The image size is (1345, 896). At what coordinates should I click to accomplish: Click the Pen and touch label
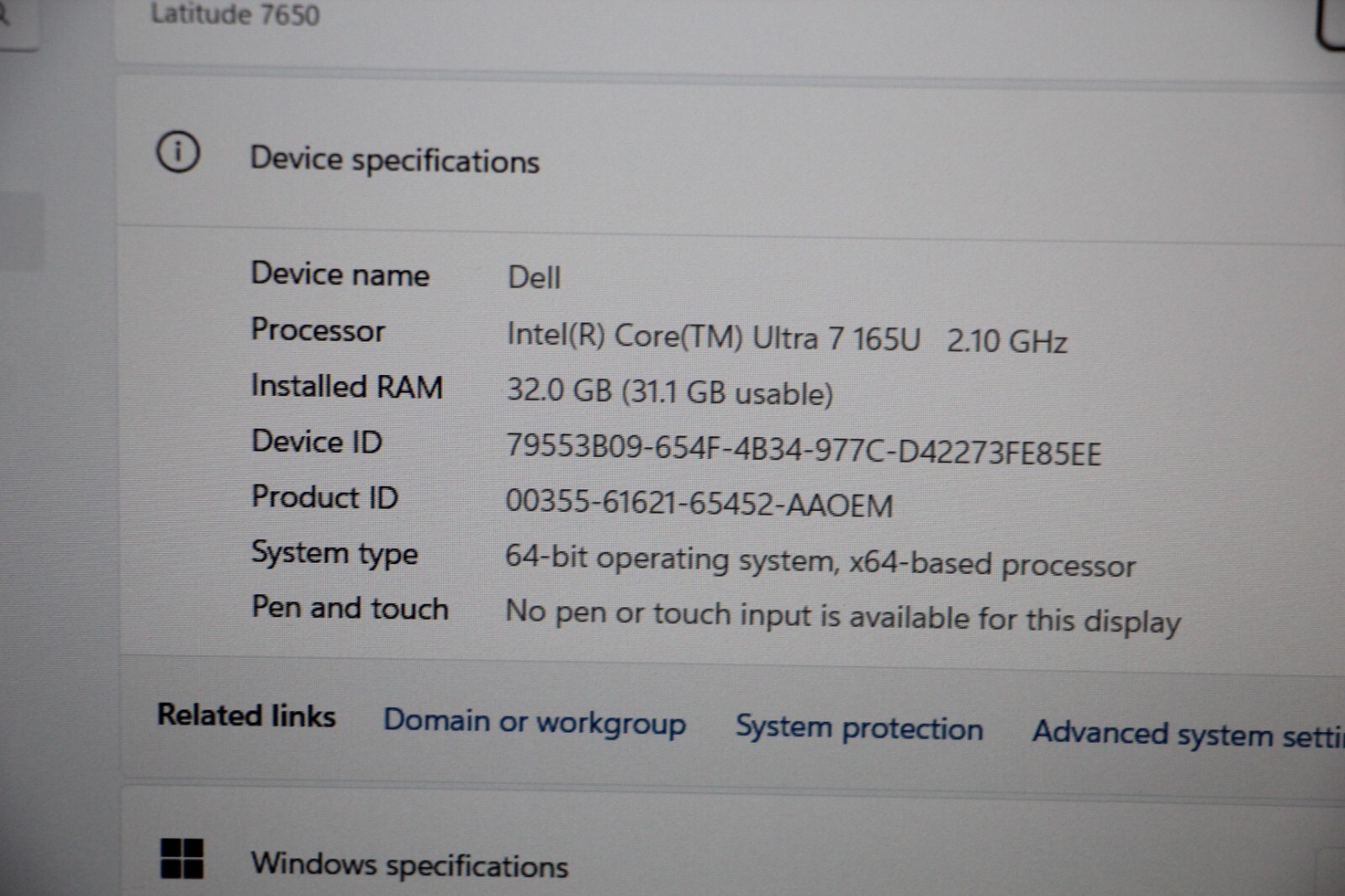point(350,608)
